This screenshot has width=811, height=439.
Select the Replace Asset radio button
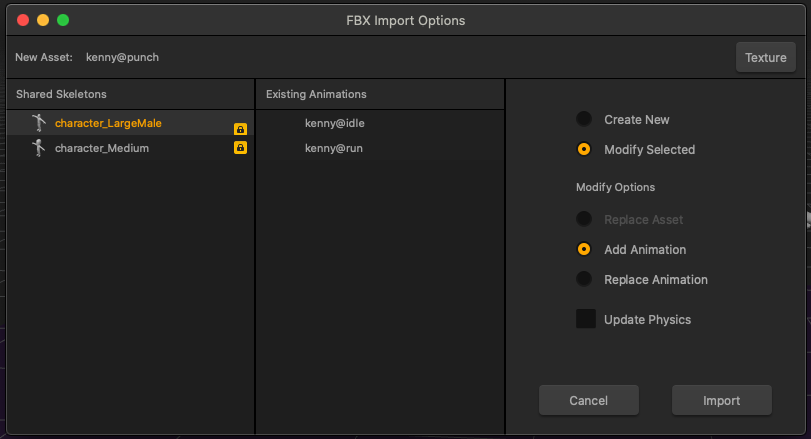(x=584, y=219)
